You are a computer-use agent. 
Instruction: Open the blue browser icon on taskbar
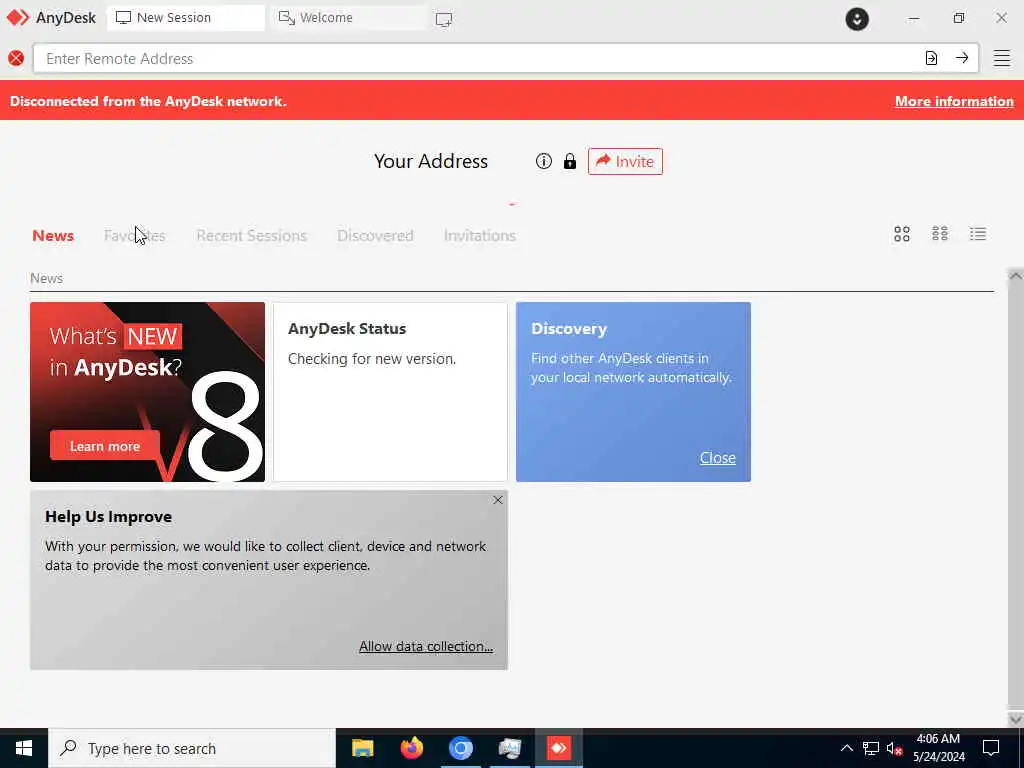[460, 748]
